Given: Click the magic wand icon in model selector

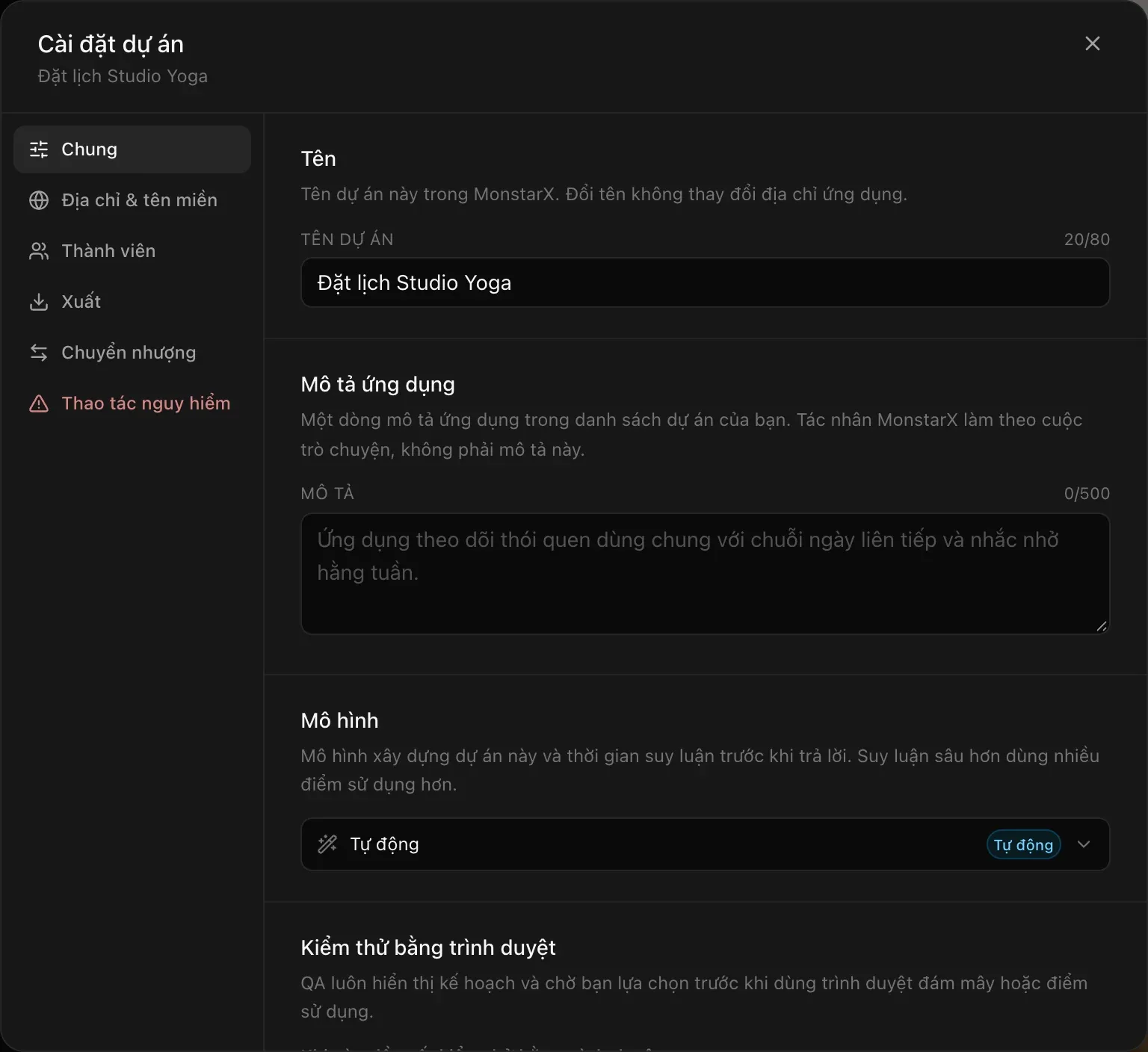Looking at the screenshot, I should 327,844.
